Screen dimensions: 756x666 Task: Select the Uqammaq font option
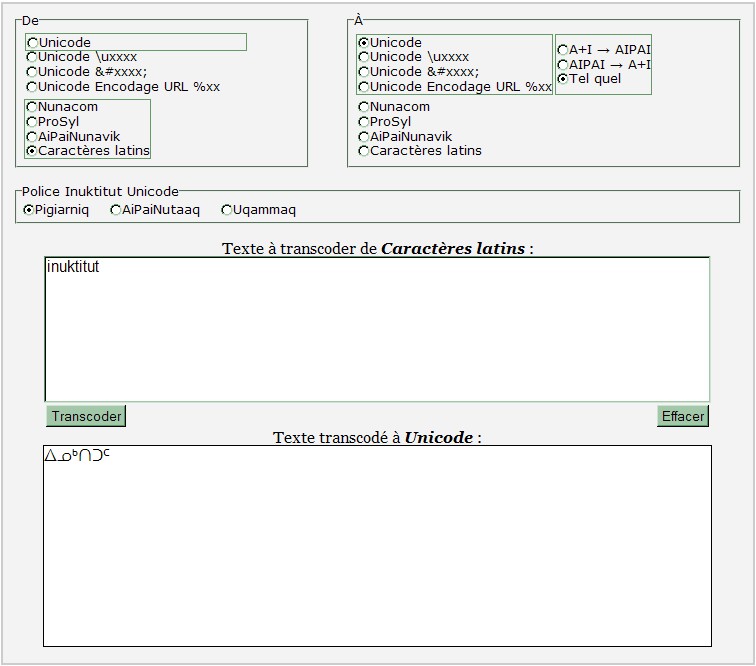coord(227,210)
